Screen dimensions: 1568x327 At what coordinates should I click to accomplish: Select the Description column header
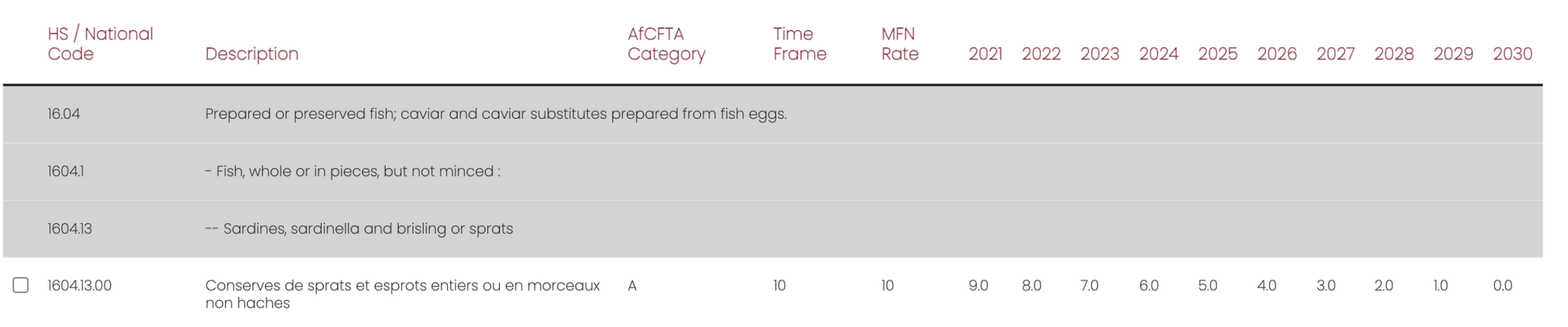pos(252,54)
